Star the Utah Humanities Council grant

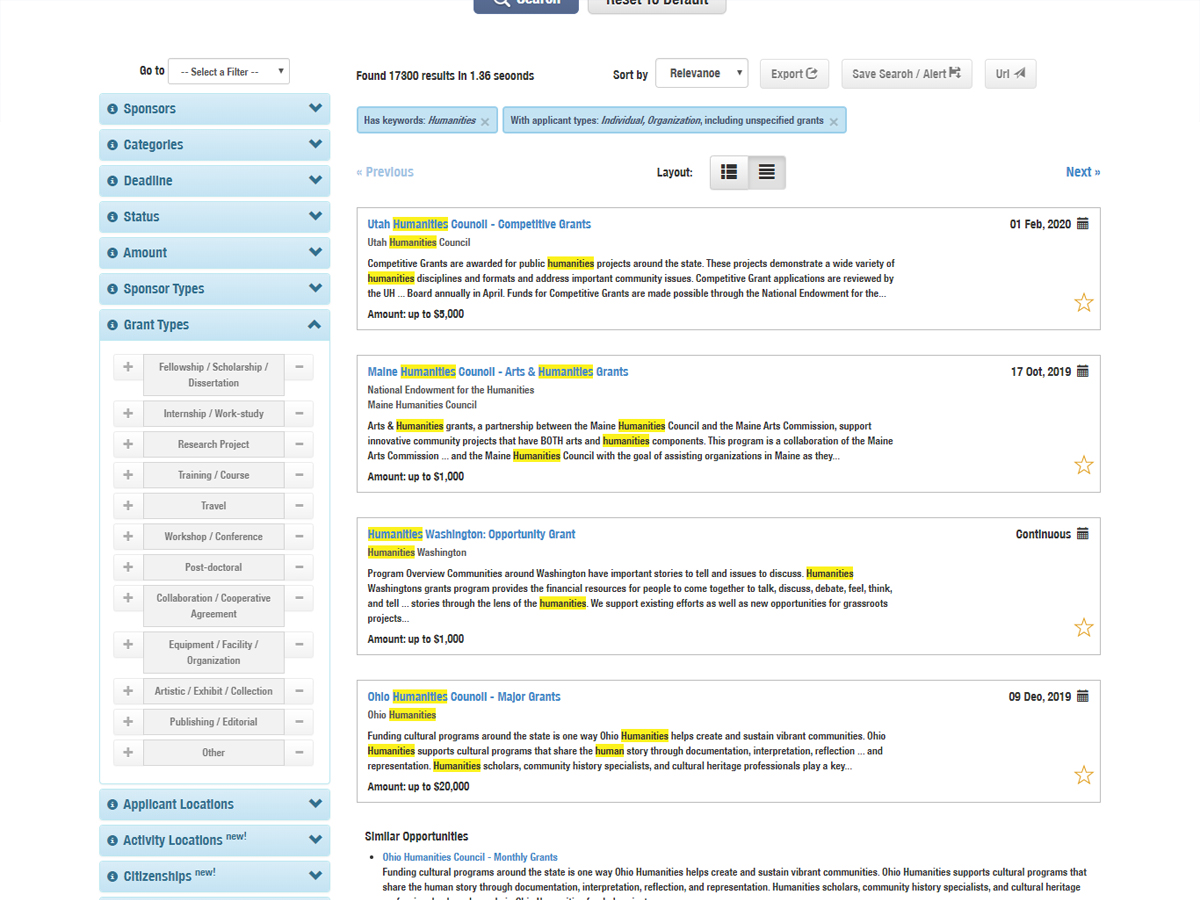tap(1083, 302)
